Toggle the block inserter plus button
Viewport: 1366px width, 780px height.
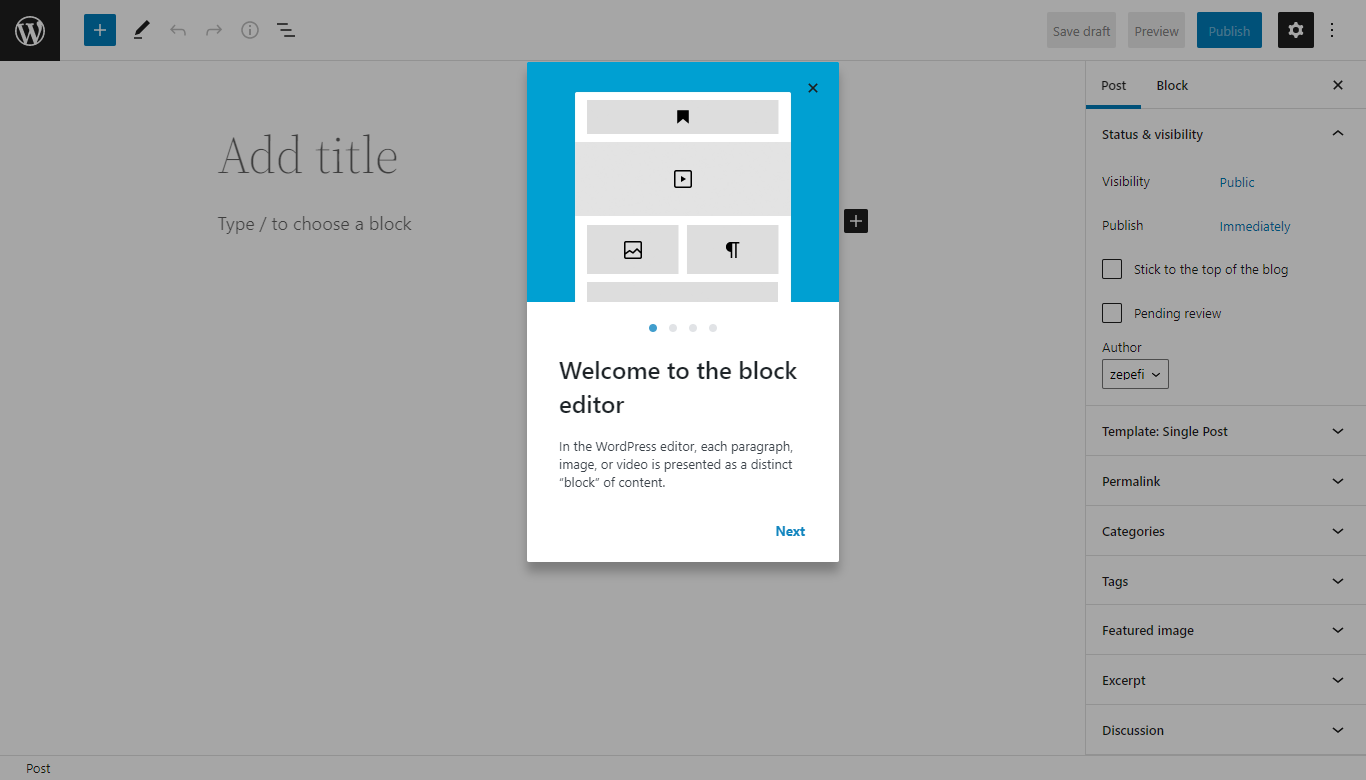[100, 30]
